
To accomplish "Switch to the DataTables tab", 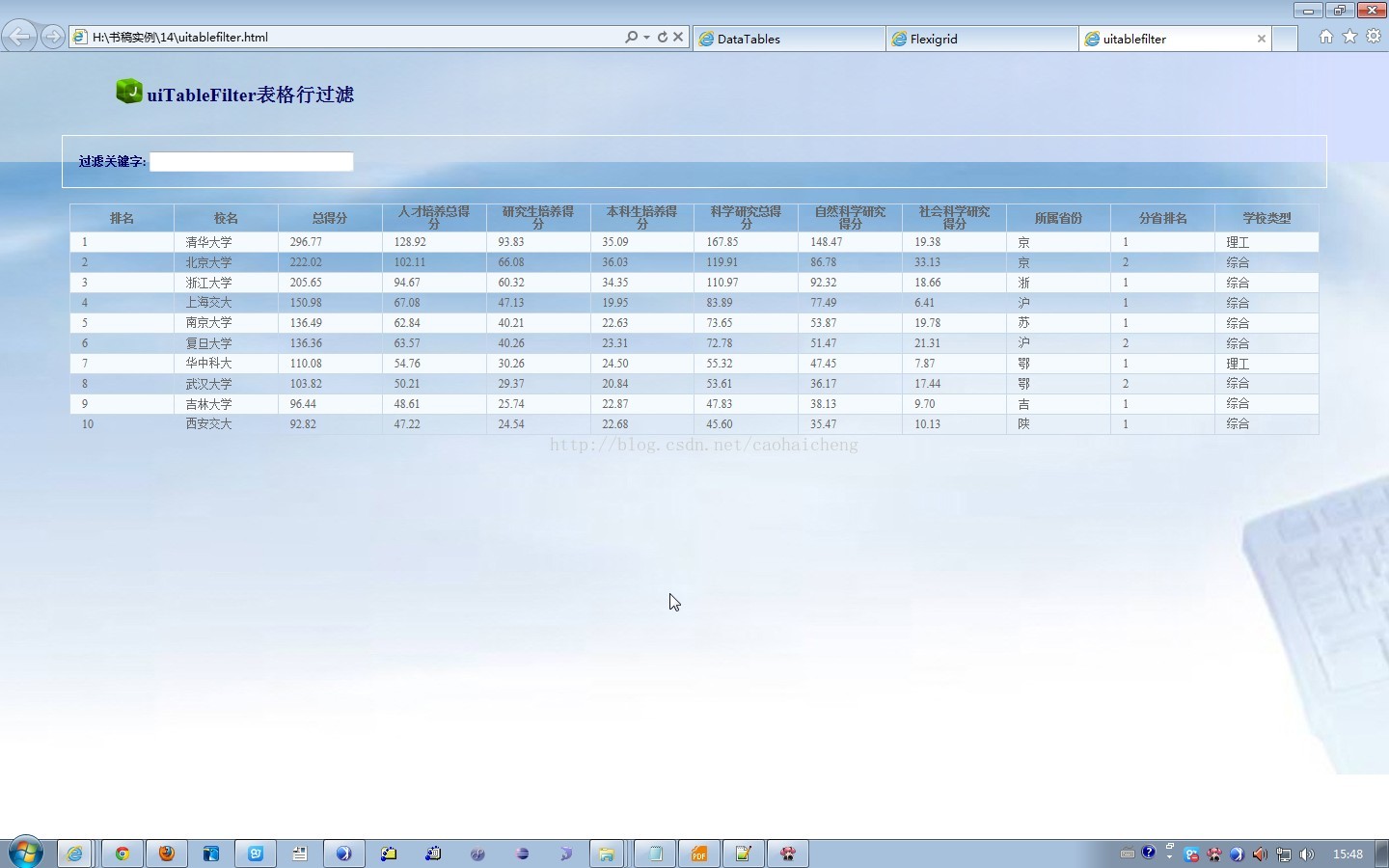I will 789,39.
